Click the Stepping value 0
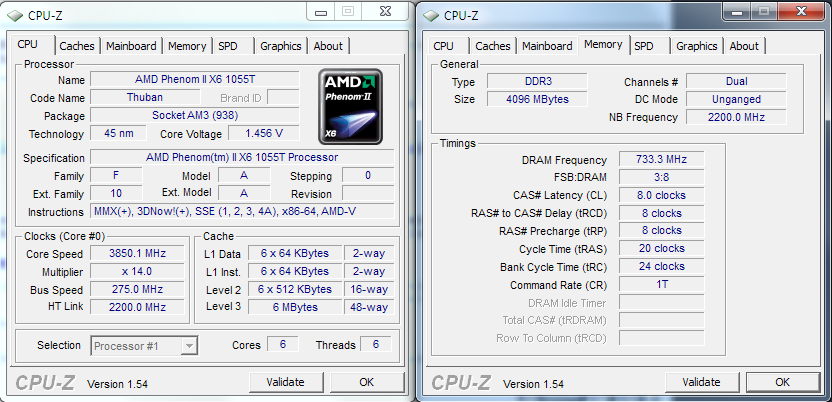Viewport: 832px width, 402px height. tap(368, 175)
